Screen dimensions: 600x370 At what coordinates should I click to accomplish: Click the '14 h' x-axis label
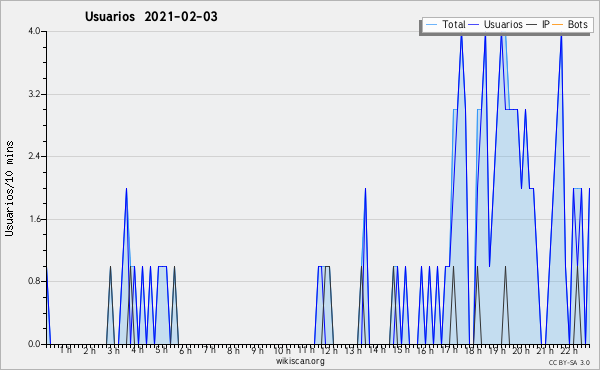point(377,349)
